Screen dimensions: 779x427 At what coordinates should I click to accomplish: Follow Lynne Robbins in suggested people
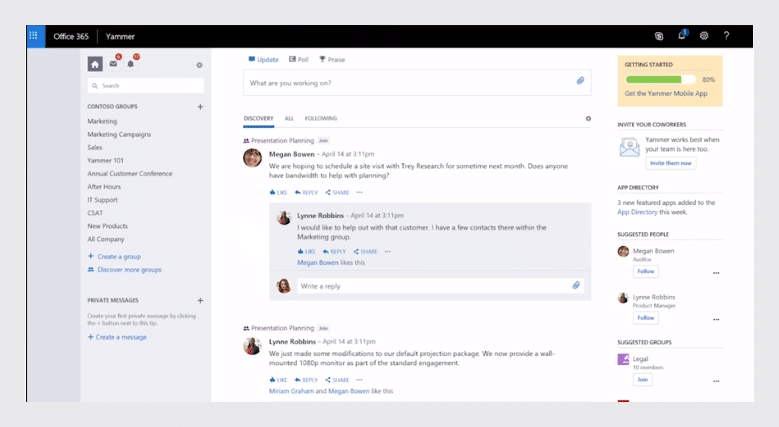pos(646,318)
